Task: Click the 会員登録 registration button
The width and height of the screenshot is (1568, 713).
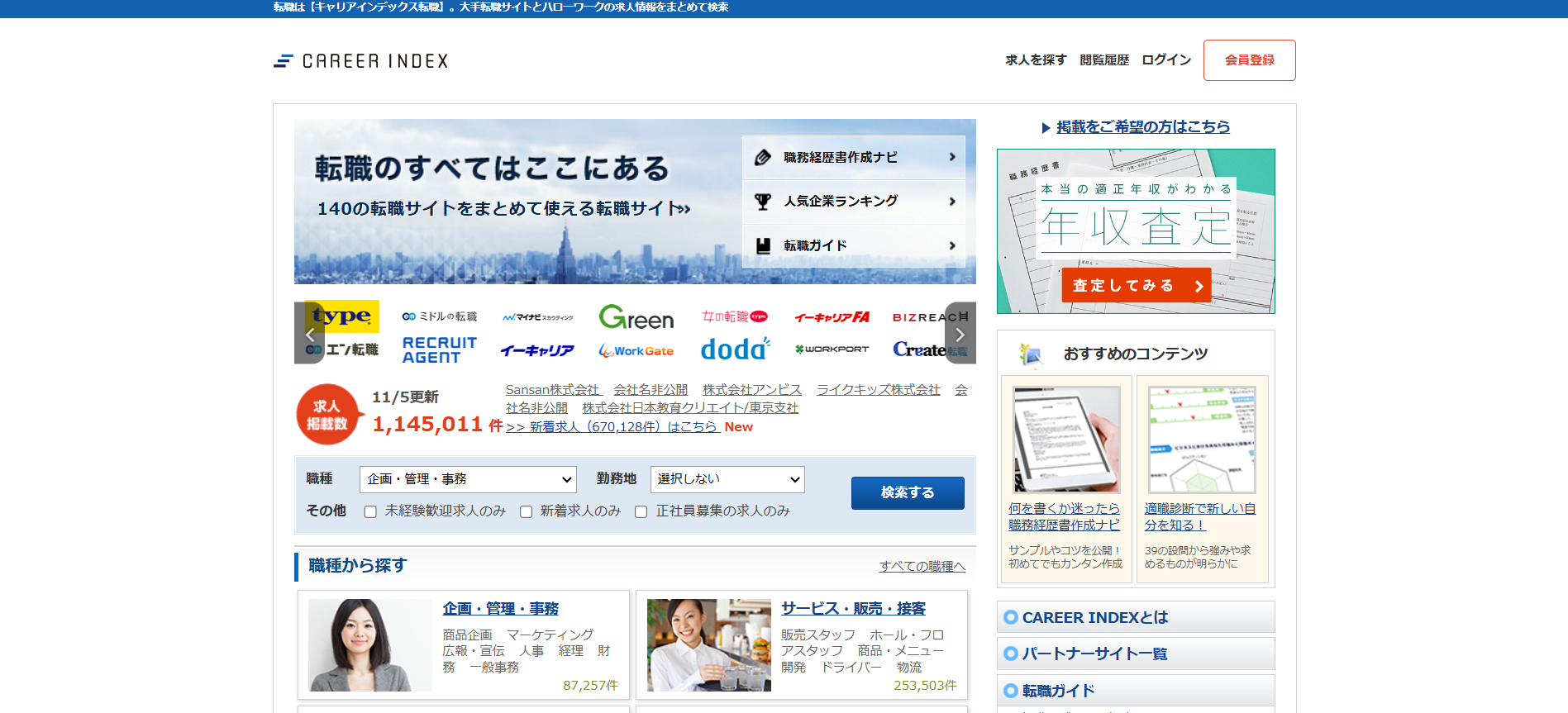Action: coord(1249,60)
